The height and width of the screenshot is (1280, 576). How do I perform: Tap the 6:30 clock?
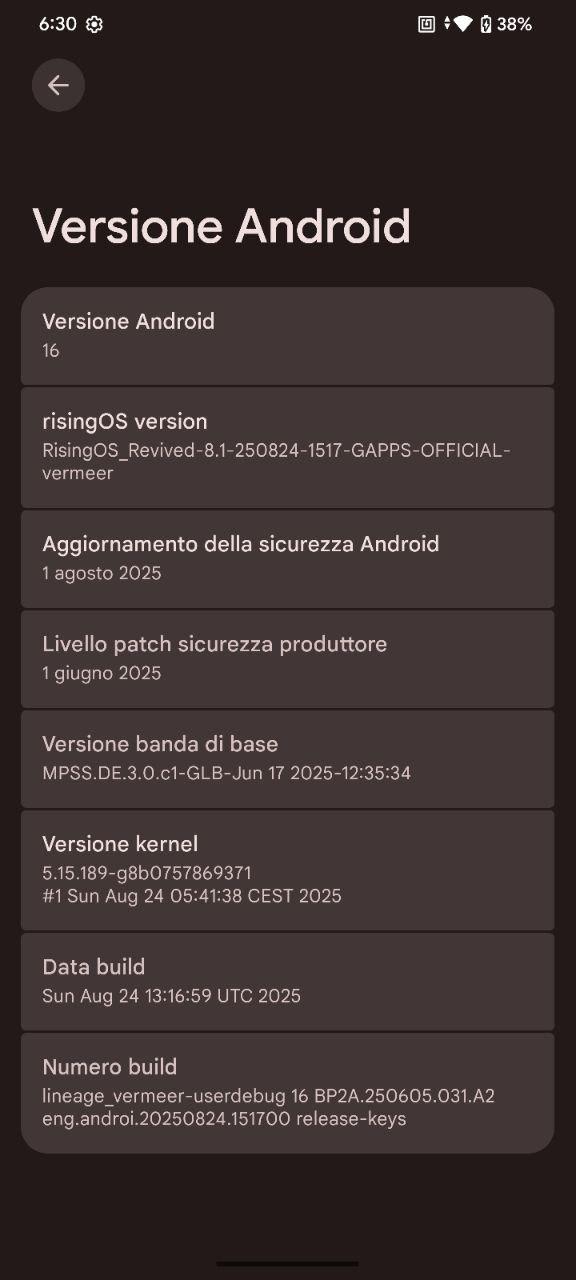coord(57,25)
